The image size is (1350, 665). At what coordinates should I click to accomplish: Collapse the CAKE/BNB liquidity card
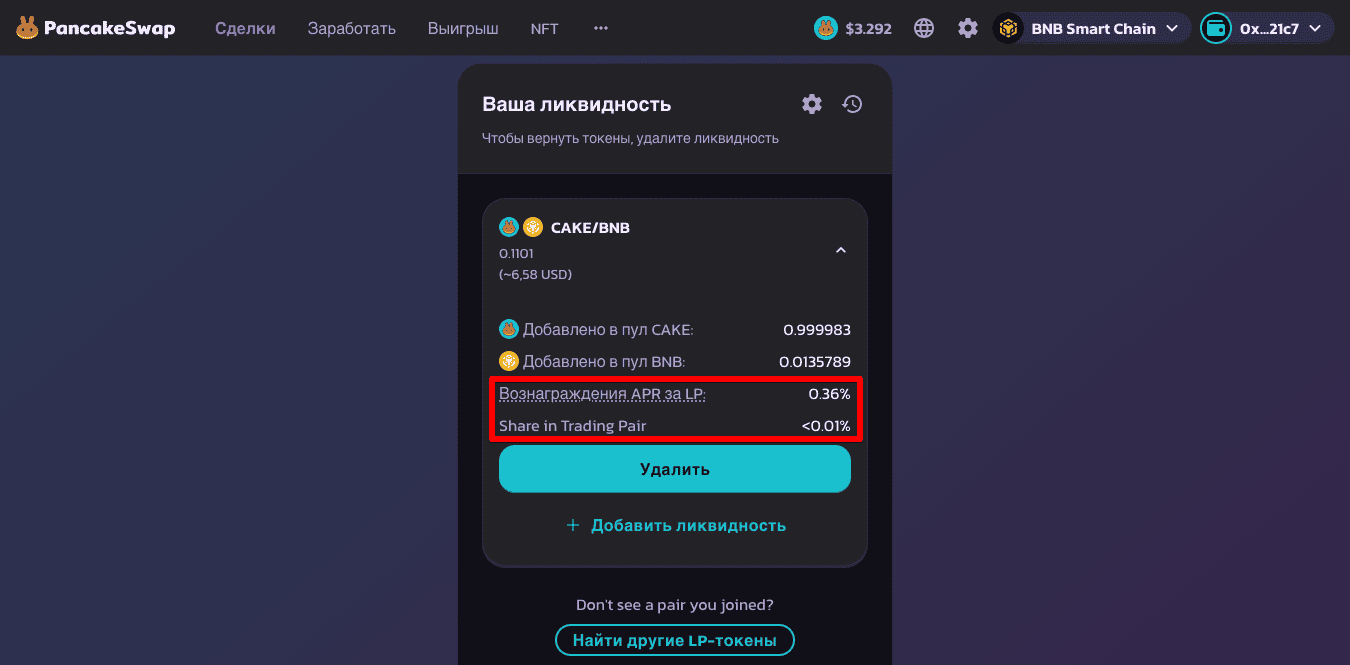click(x=841, y=250)
